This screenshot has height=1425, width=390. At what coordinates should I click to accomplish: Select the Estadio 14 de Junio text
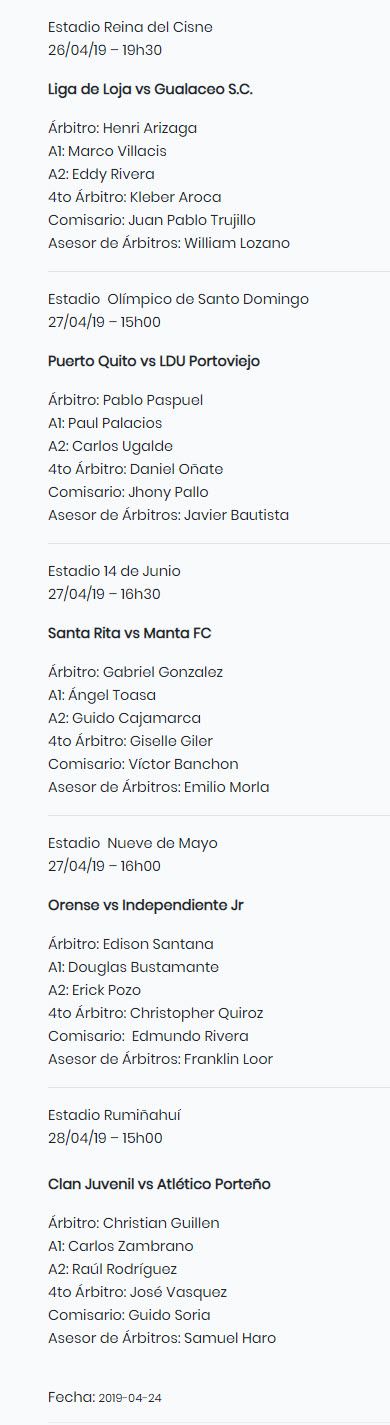(114, 571)
